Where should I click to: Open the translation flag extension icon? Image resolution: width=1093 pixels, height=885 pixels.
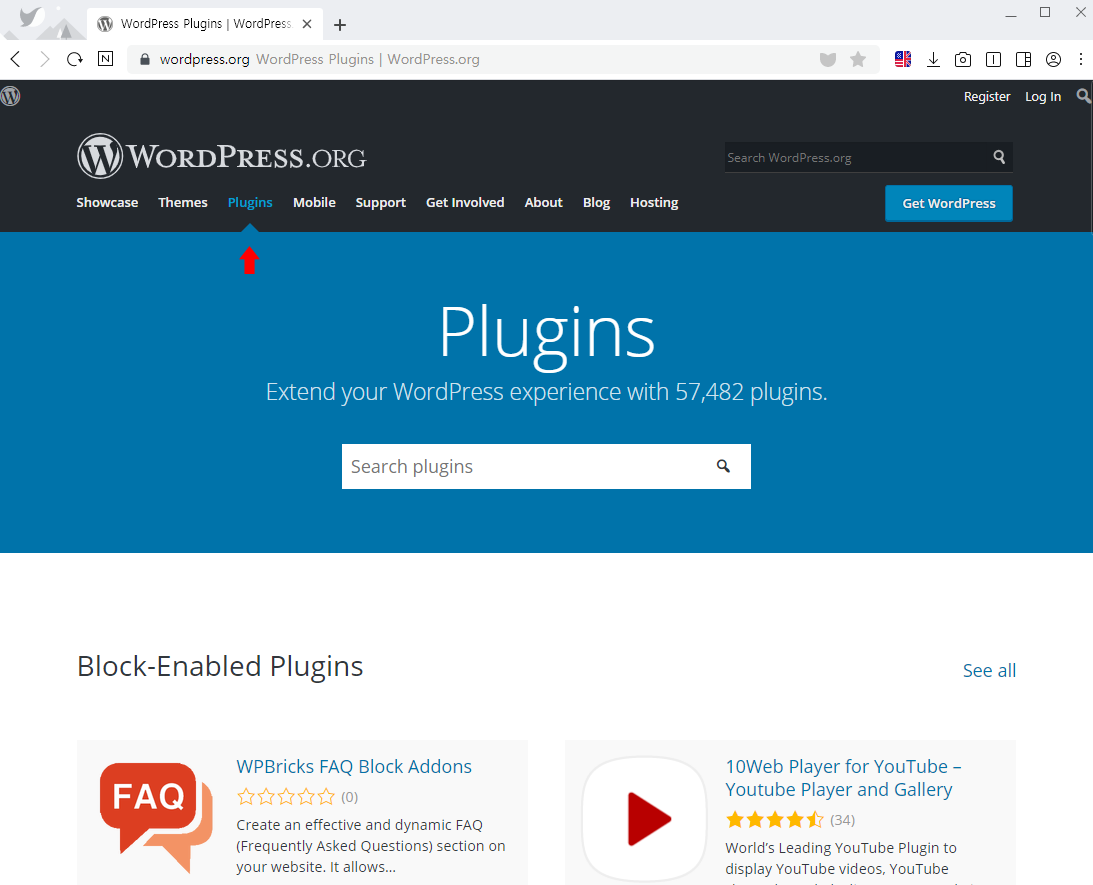tap(903, 59)
